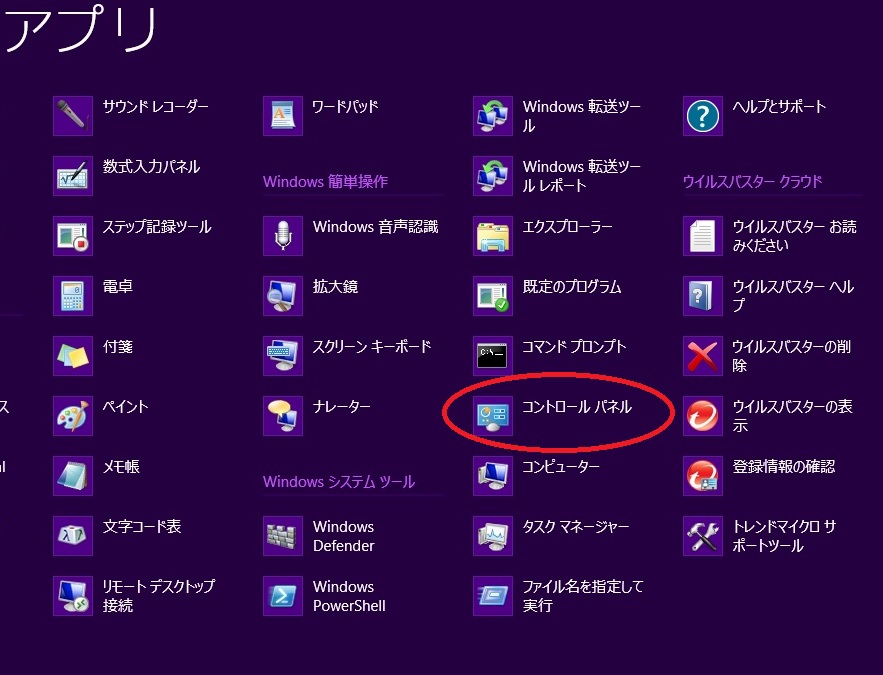883x675 pixels.
Task: Click the 数式入力パネル label
Action: [151, 167]
